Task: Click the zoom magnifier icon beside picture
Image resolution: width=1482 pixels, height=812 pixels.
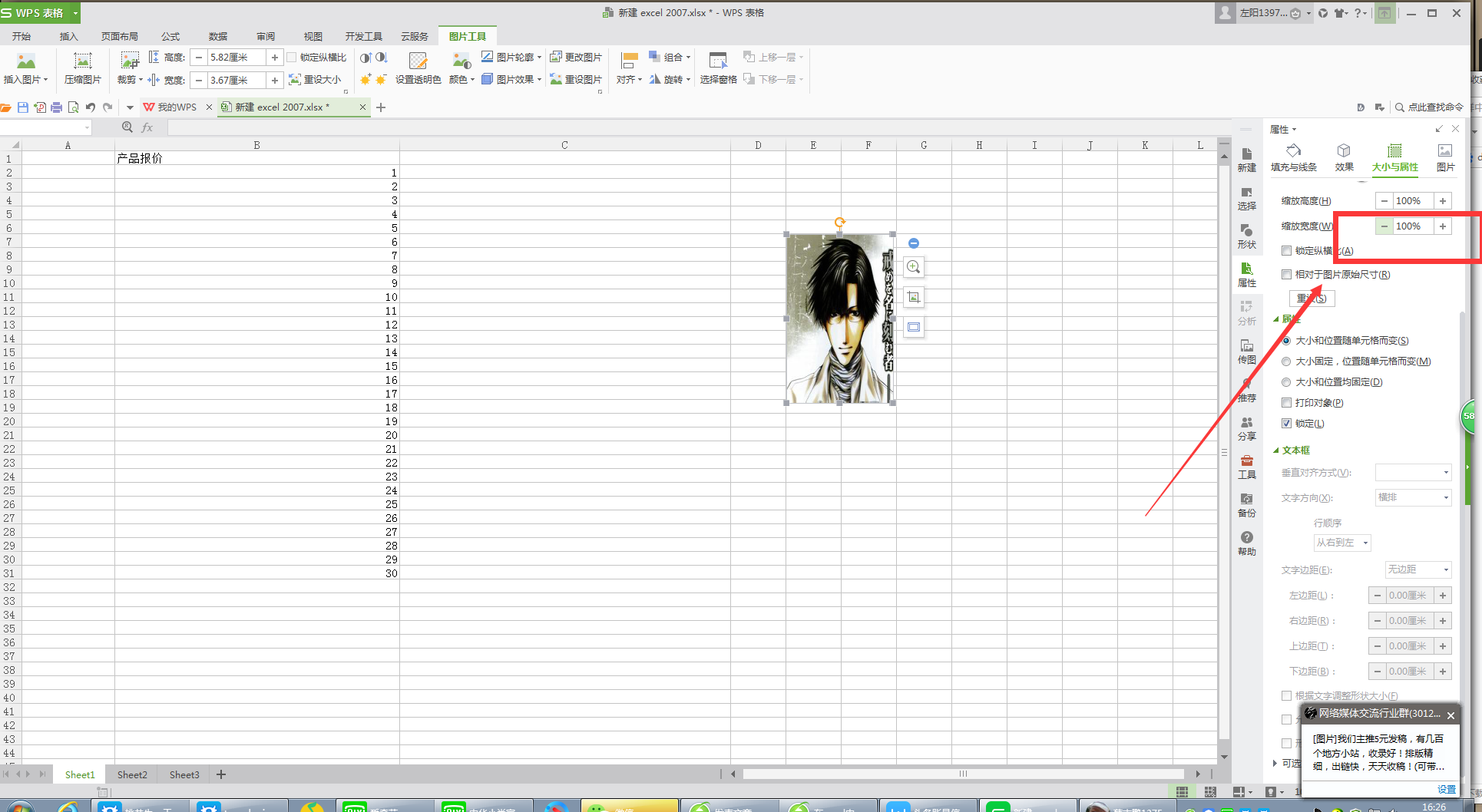Action: (x=914, y=267)
